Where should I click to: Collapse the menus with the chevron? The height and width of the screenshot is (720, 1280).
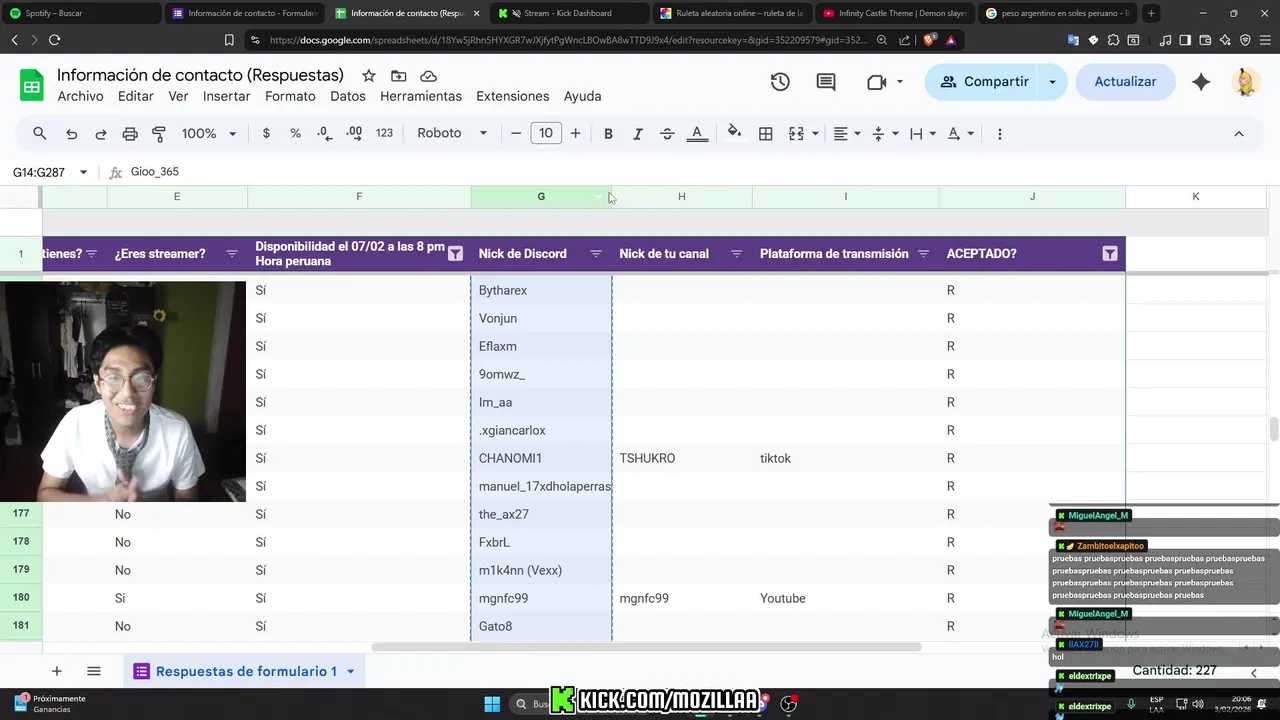pyautogui.click(x=1238, y=133)
